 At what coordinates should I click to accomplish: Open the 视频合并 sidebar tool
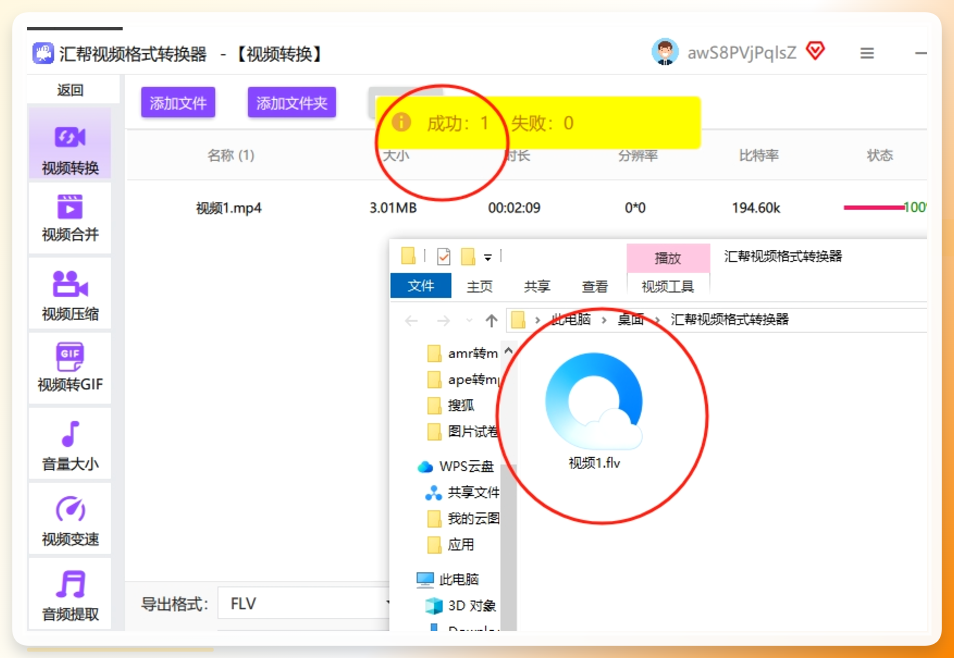70,218
